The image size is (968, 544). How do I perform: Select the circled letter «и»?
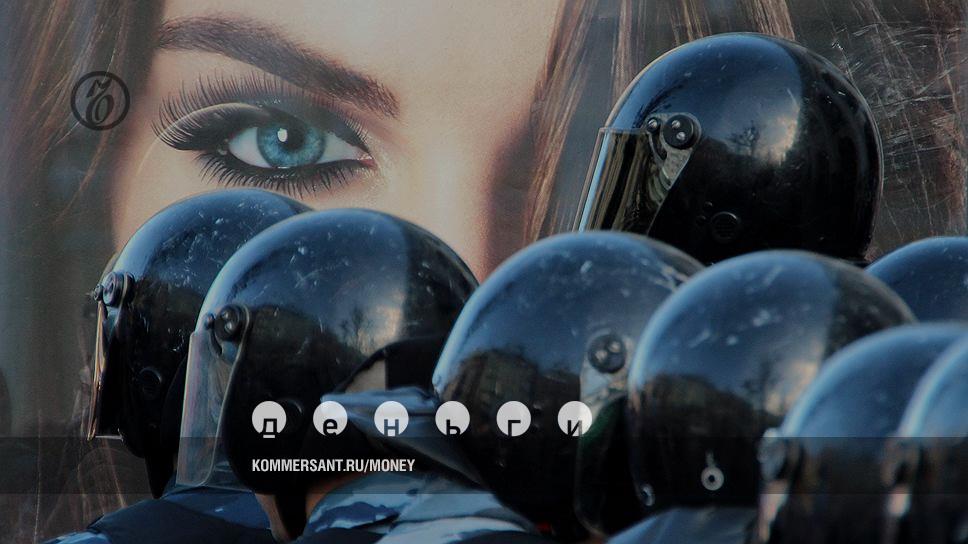click(574, 419)
